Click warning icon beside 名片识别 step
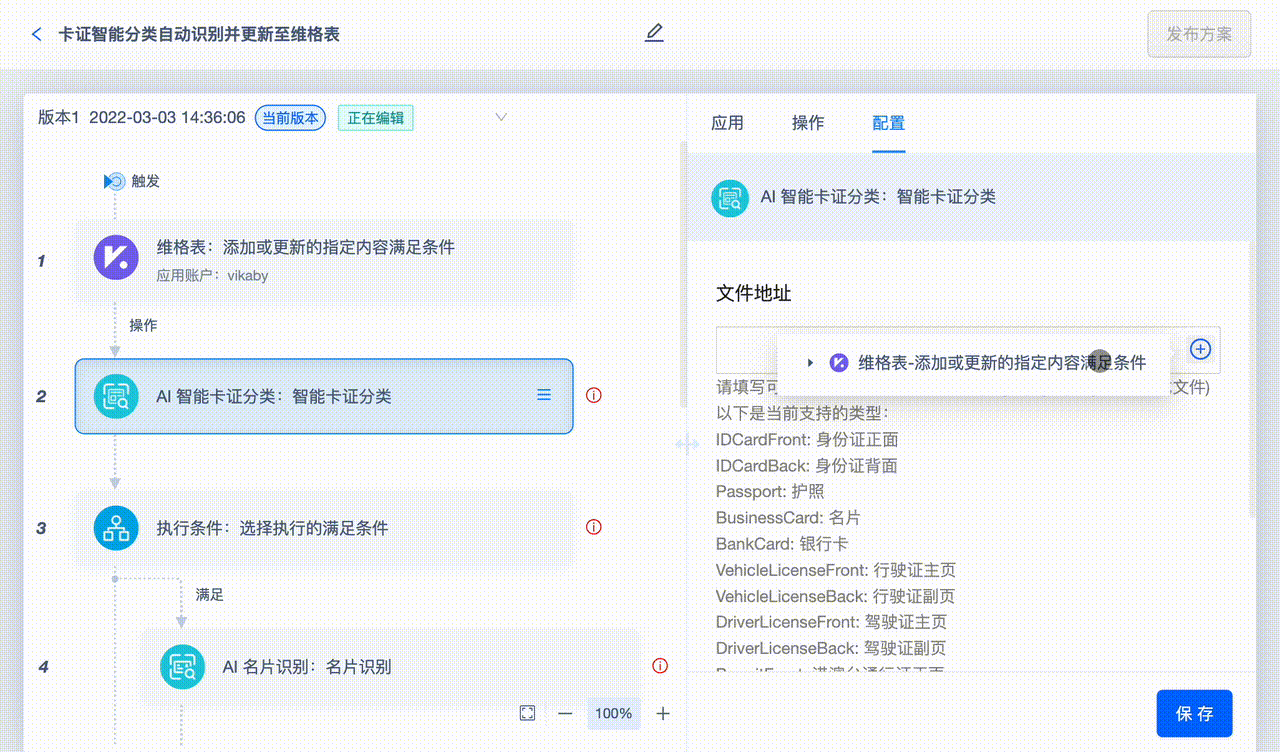Image resolution: width=1280 pixels, height=752 pixels. point(659,665)
